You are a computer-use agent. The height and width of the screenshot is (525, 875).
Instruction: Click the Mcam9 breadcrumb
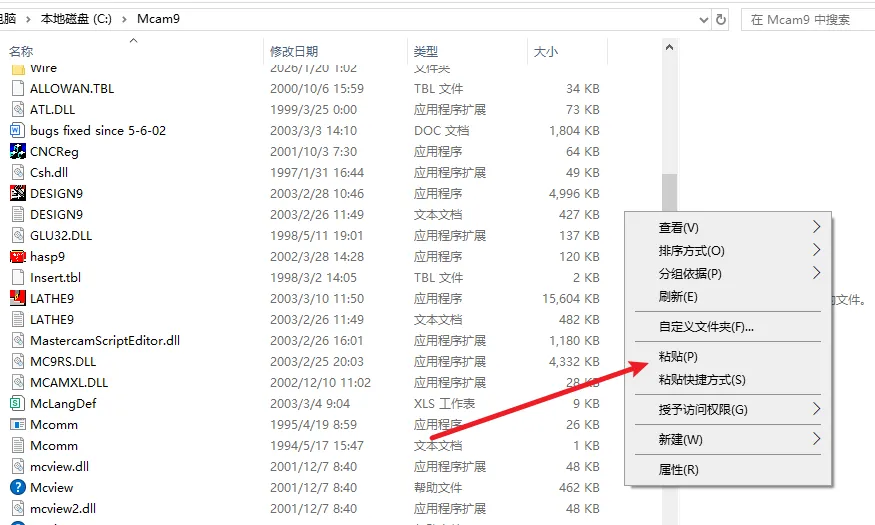pyautogui.click(x=158, y=19)
